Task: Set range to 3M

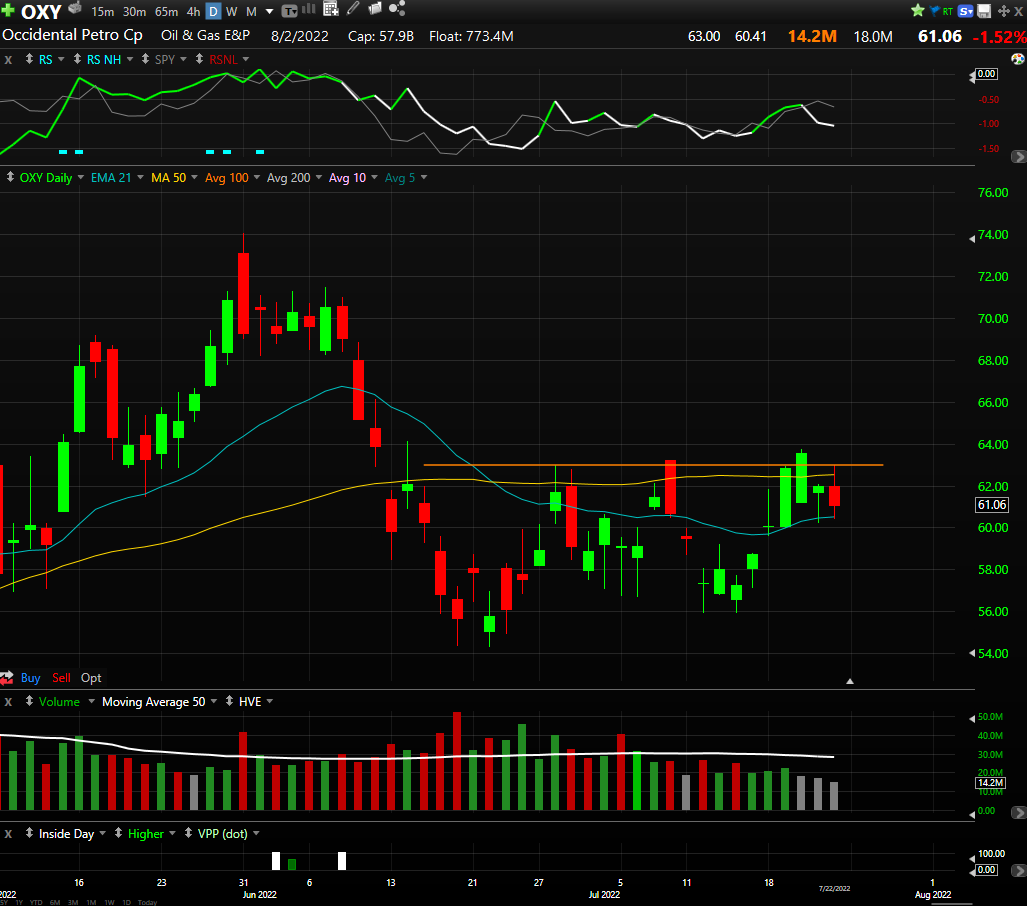Action: click(x=73, y=902)
